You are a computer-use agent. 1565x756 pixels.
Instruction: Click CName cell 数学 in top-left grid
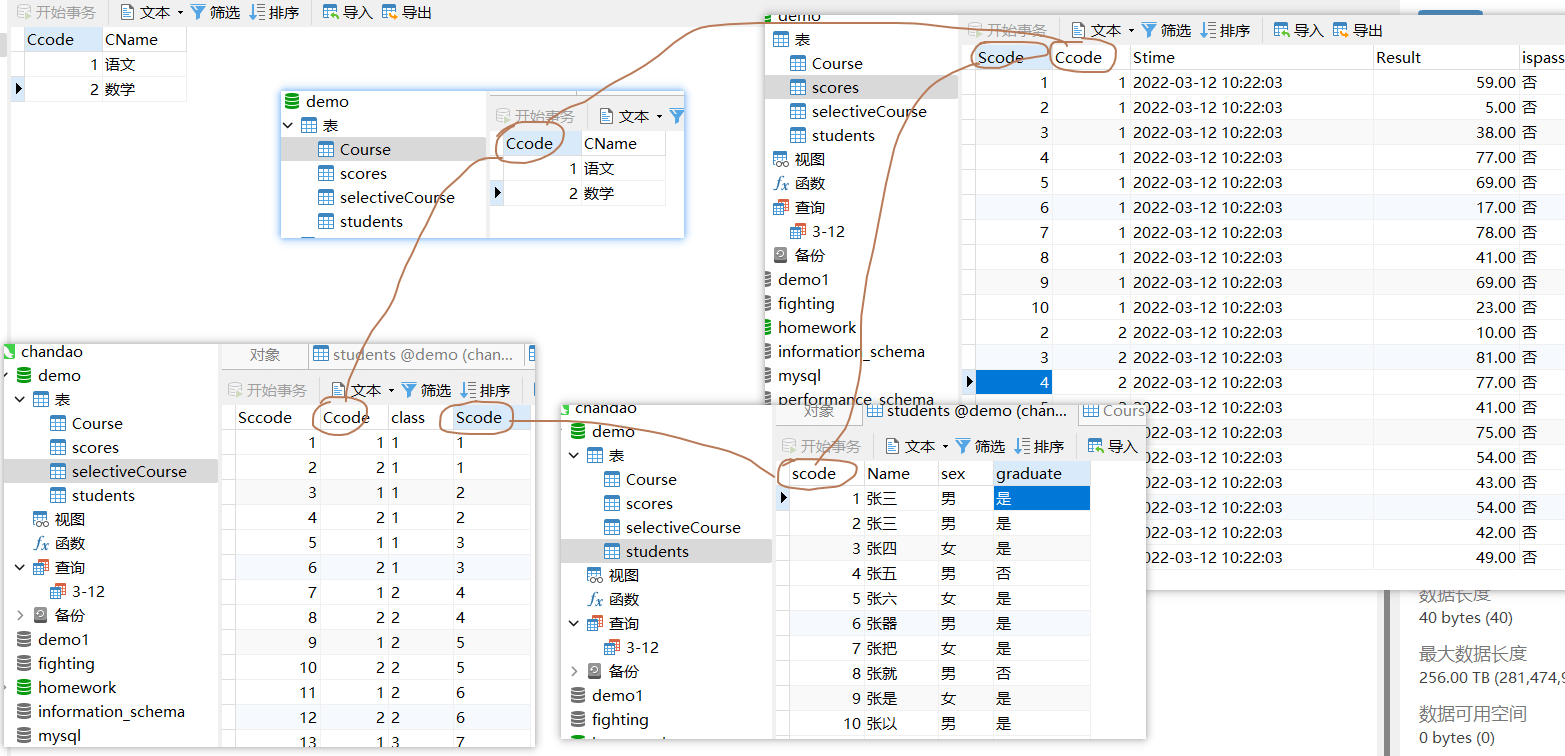144,90
